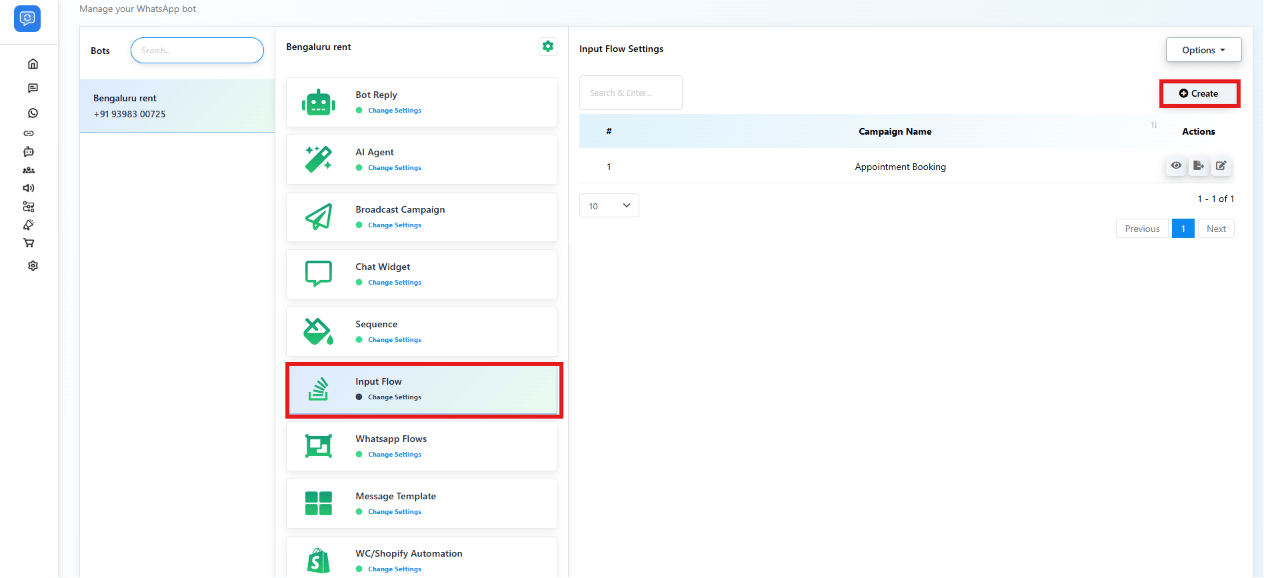Open the flow builder icon in sidebar

[28, 206]
